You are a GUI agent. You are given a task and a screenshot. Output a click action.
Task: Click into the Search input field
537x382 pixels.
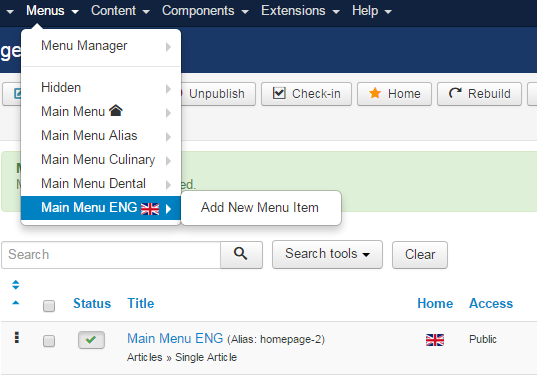(x=111, y=255)
